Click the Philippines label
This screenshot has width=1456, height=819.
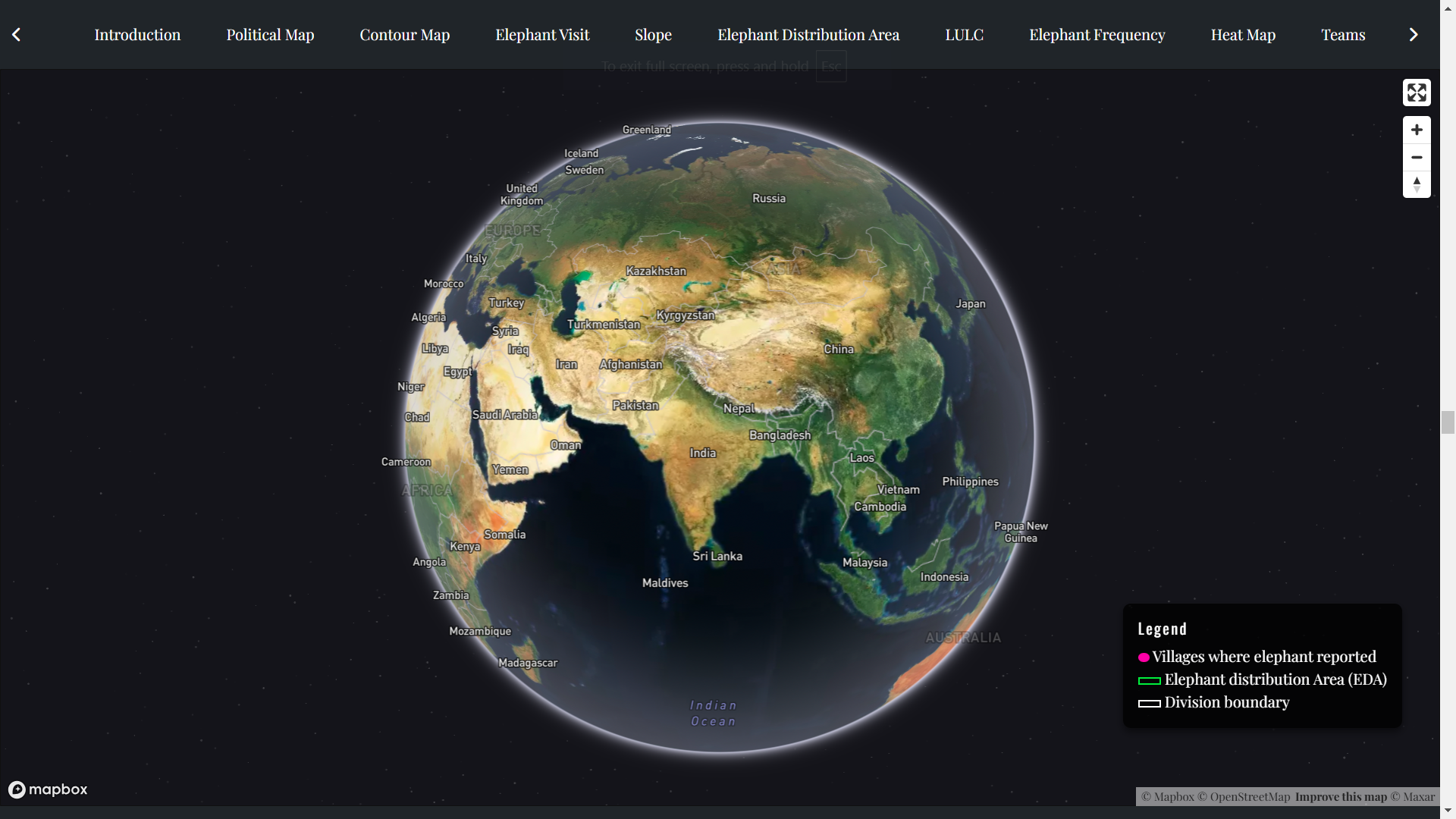pyautogui.click(x=970, y=481)
